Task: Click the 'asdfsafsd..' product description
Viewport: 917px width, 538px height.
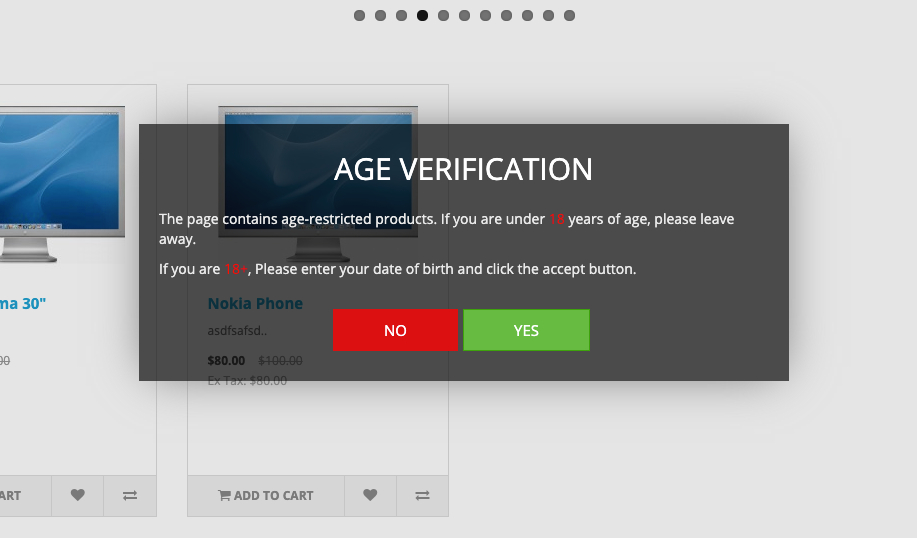Action: (x=237, y=330)
